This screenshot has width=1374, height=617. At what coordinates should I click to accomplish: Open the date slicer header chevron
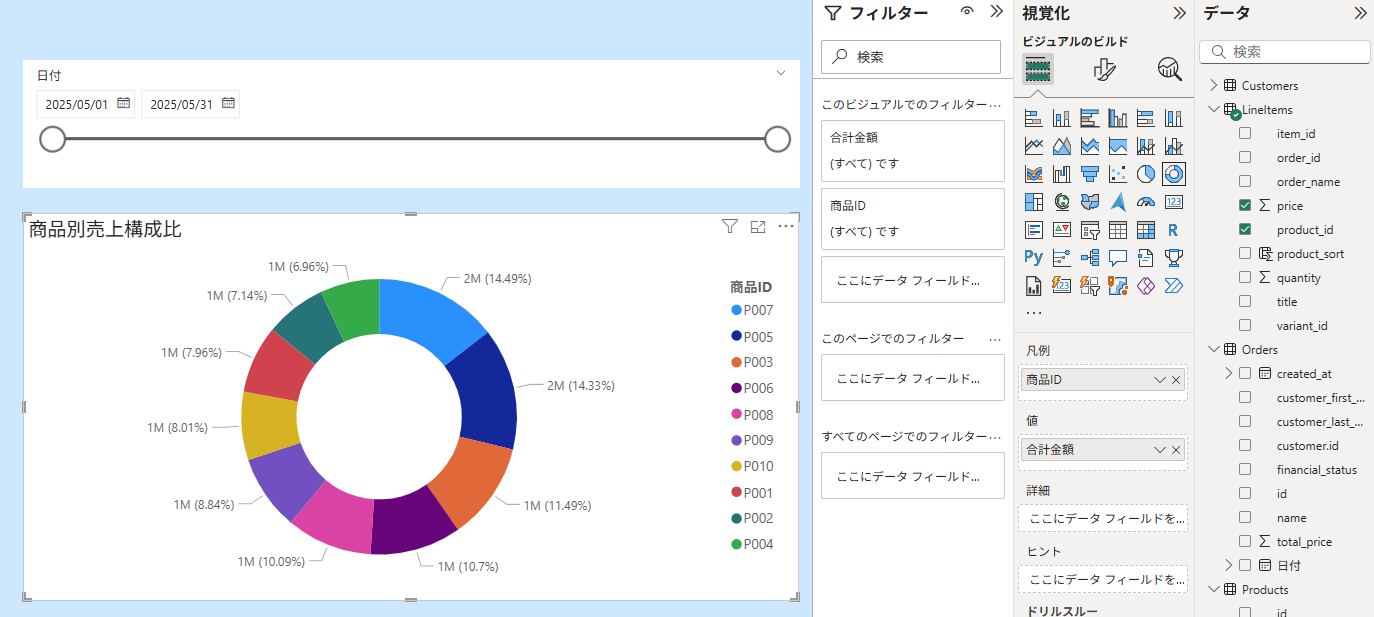click(781, 73)
